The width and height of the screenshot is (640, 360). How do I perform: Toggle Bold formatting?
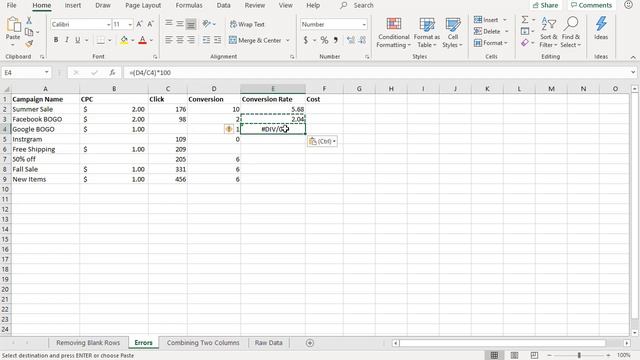tap(56, 40)
